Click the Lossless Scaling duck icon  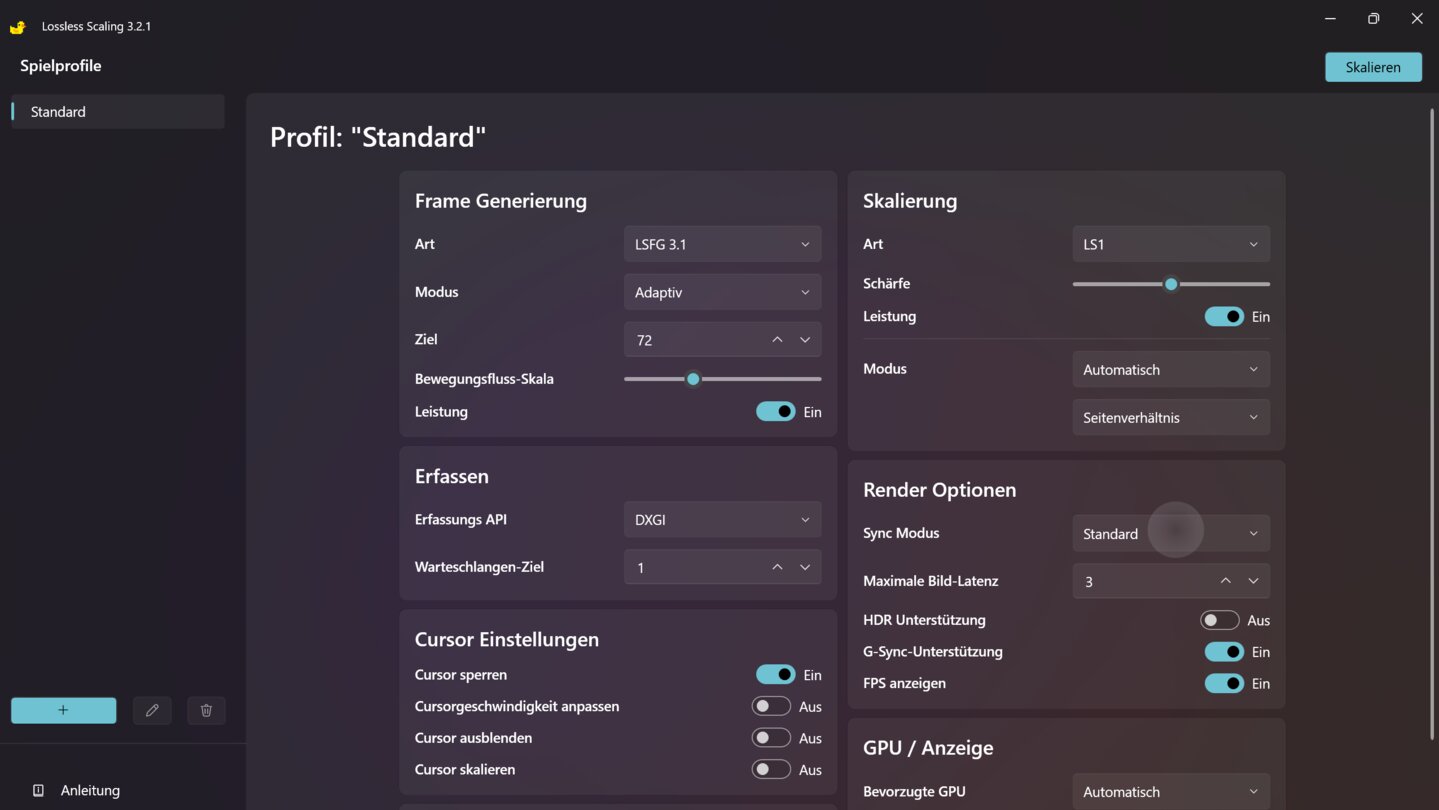(18, 26)
